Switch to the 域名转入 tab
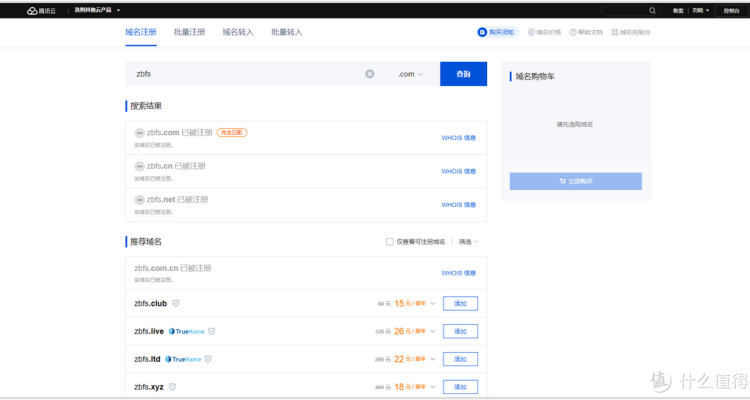Viewport: 750px width, 400px height. point(238,32)
